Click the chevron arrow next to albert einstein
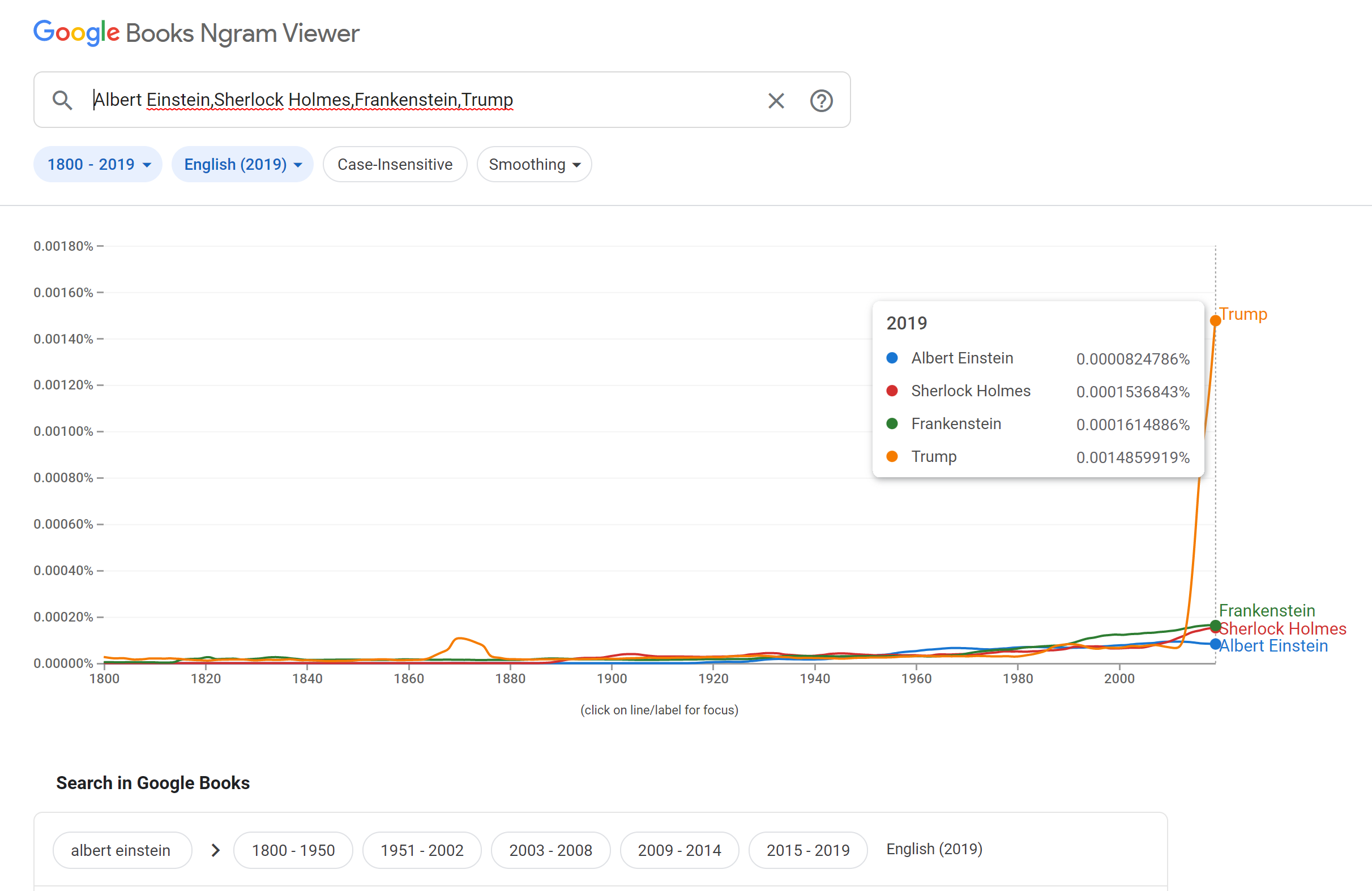The image size is (1372, 891). coord(216,850)
